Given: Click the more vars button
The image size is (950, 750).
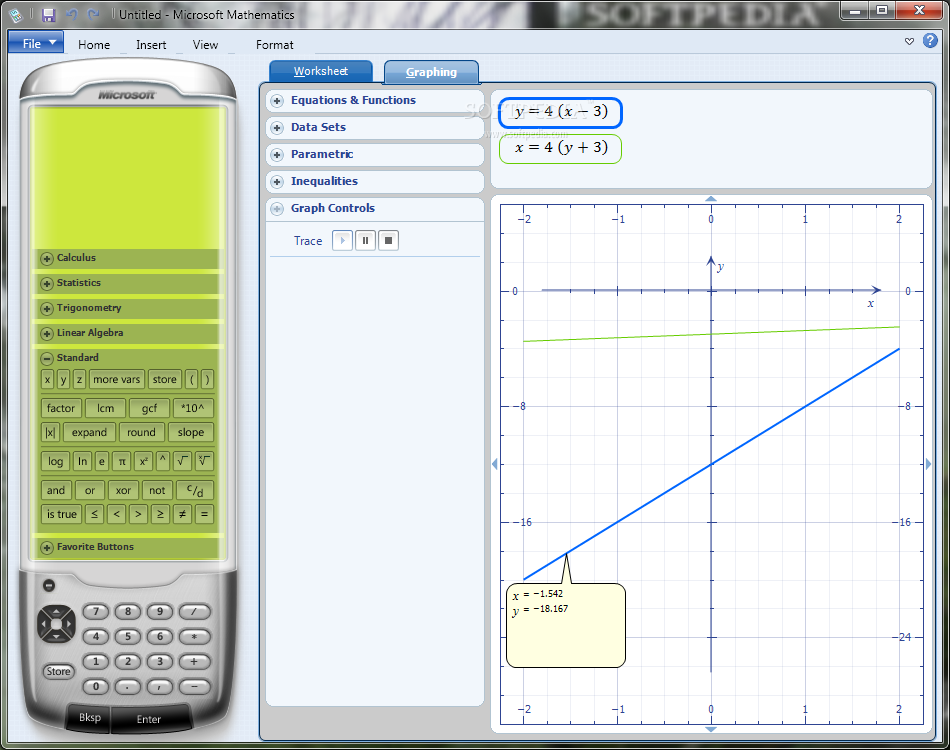Looking at the screenshot, I should click(116, 379).
